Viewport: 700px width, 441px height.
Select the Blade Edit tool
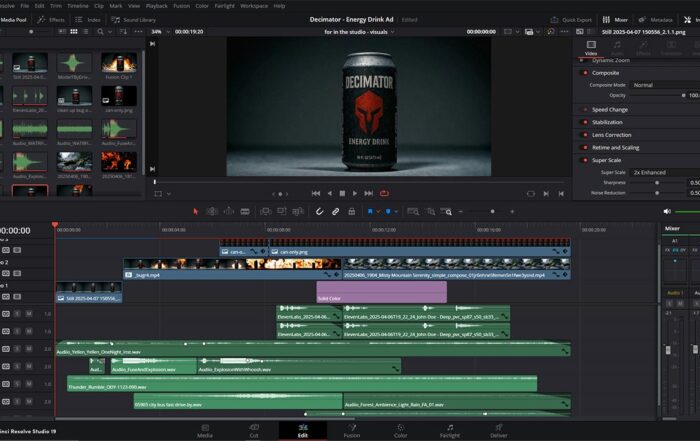(x=245, y=212)
